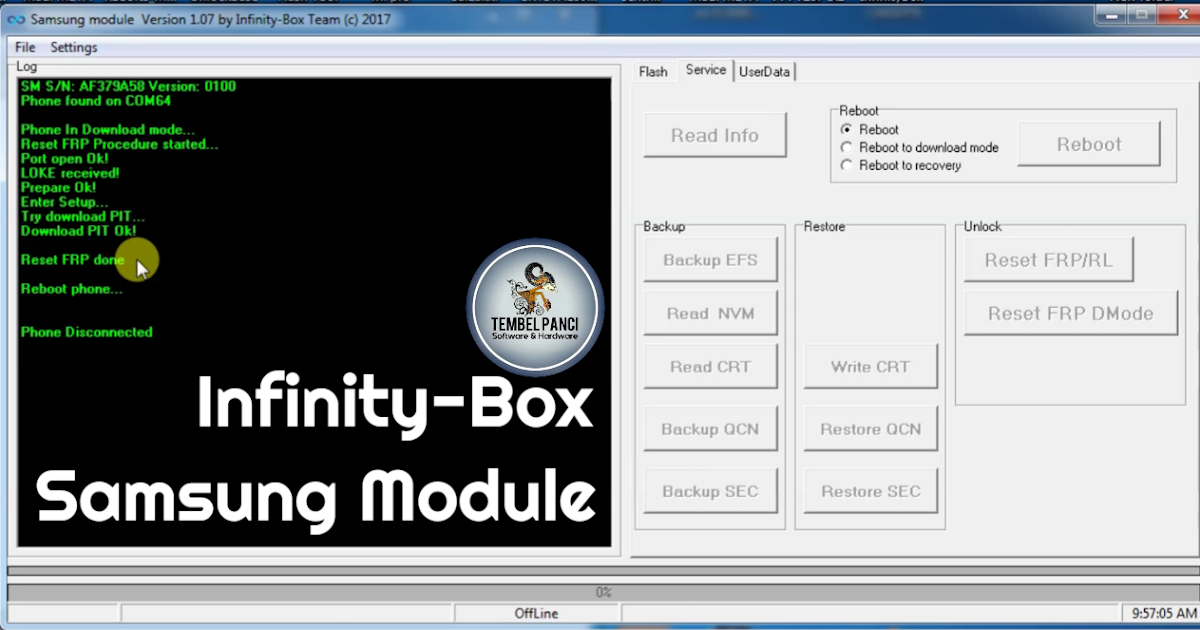
Task: Click the Restore SEC button
Action: tap(871, 491)
